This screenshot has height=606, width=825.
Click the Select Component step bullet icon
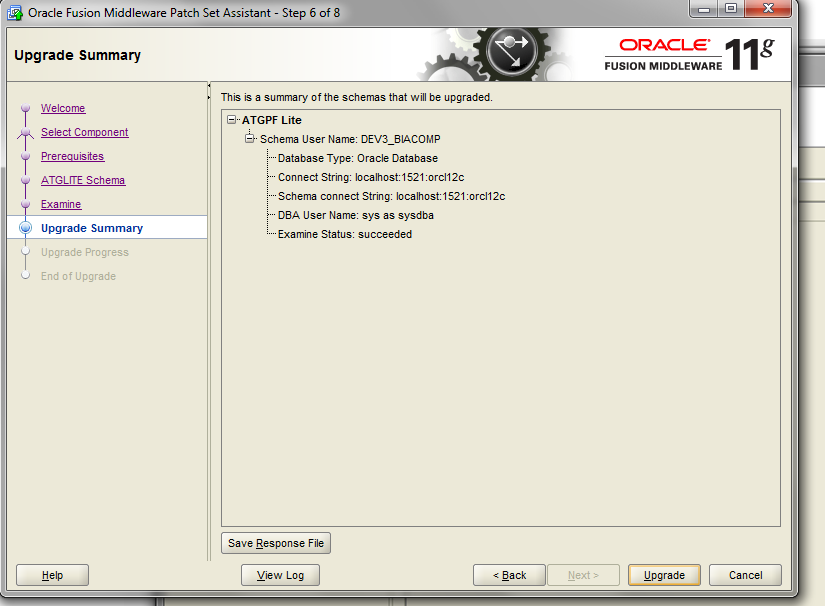[25, 133]
